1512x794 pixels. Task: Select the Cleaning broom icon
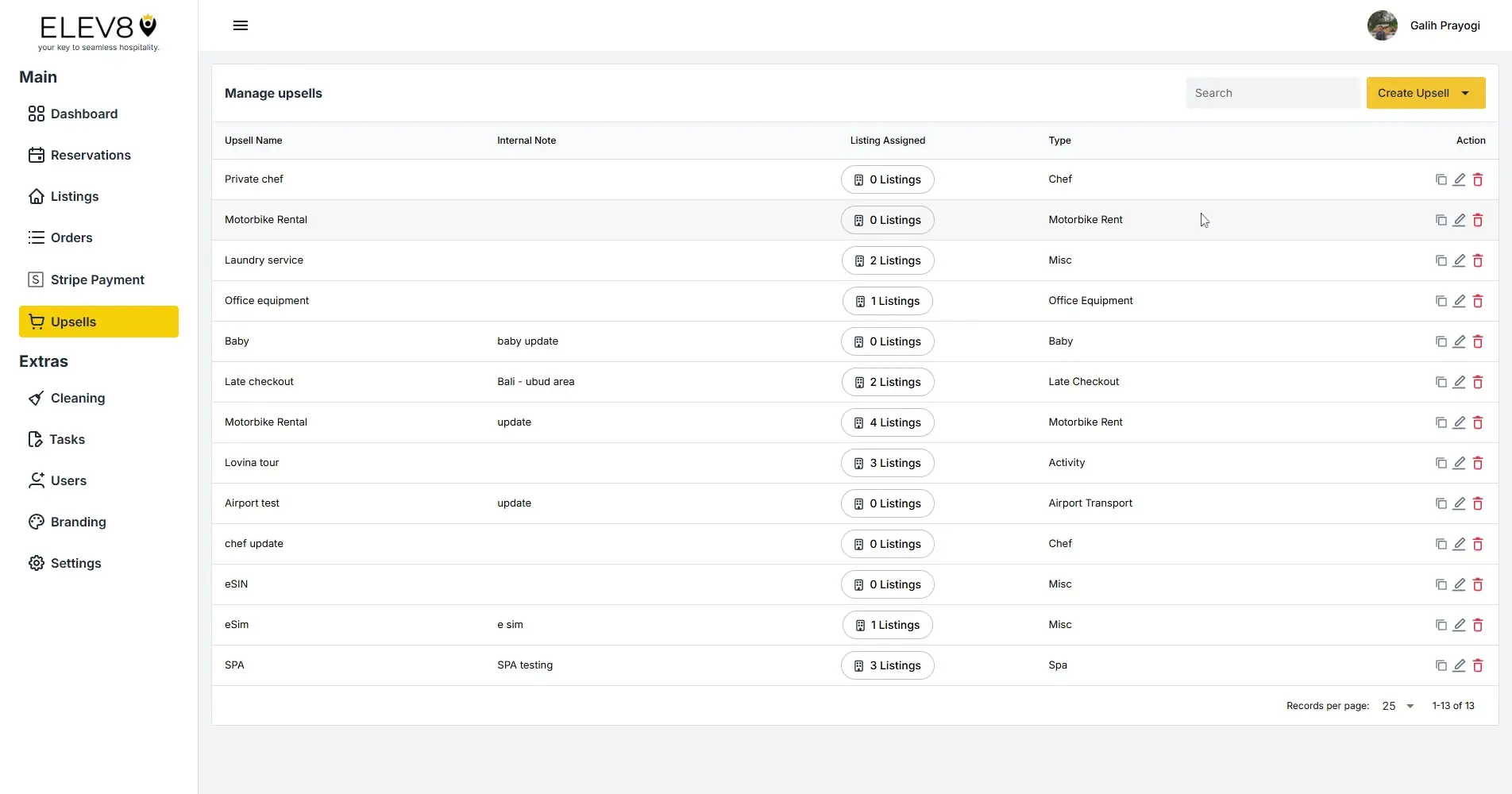click(37, 398)
